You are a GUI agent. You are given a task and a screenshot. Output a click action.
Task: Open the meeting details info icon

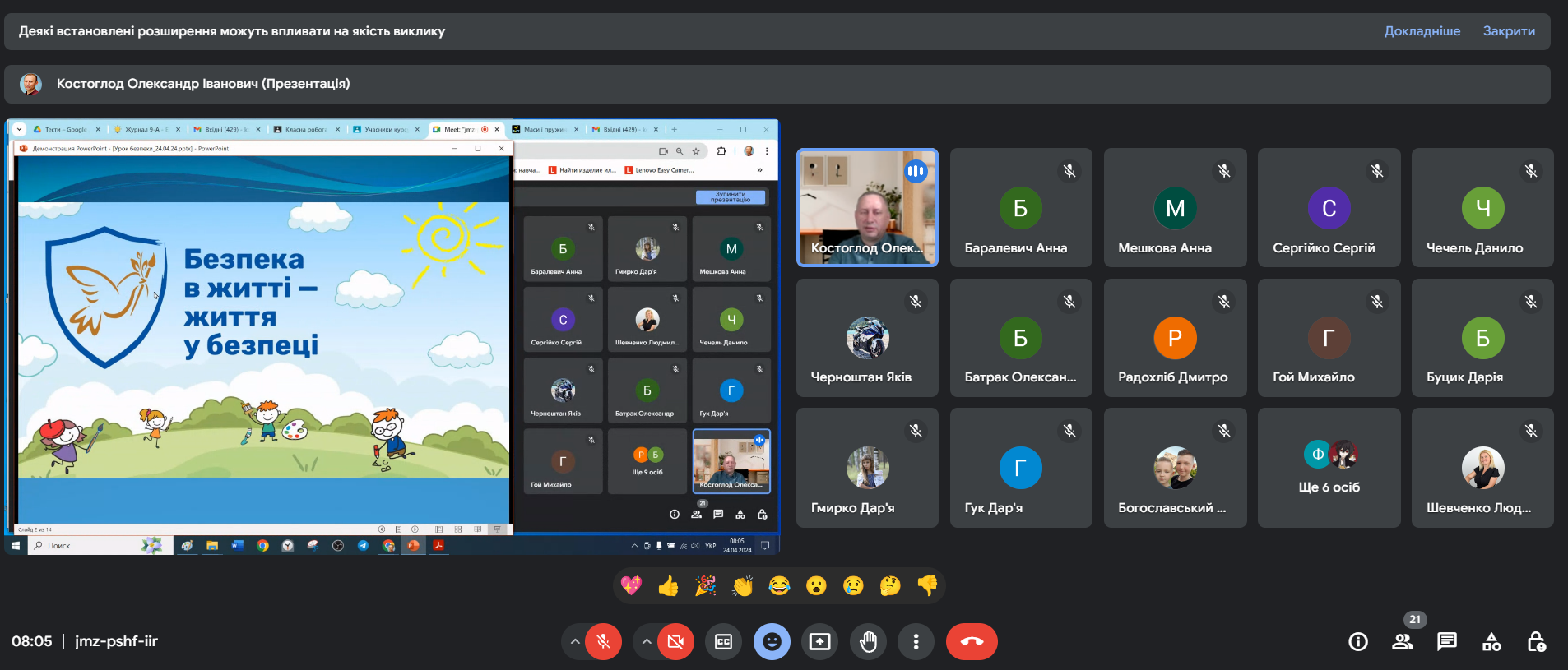(x=1358, y=642)
